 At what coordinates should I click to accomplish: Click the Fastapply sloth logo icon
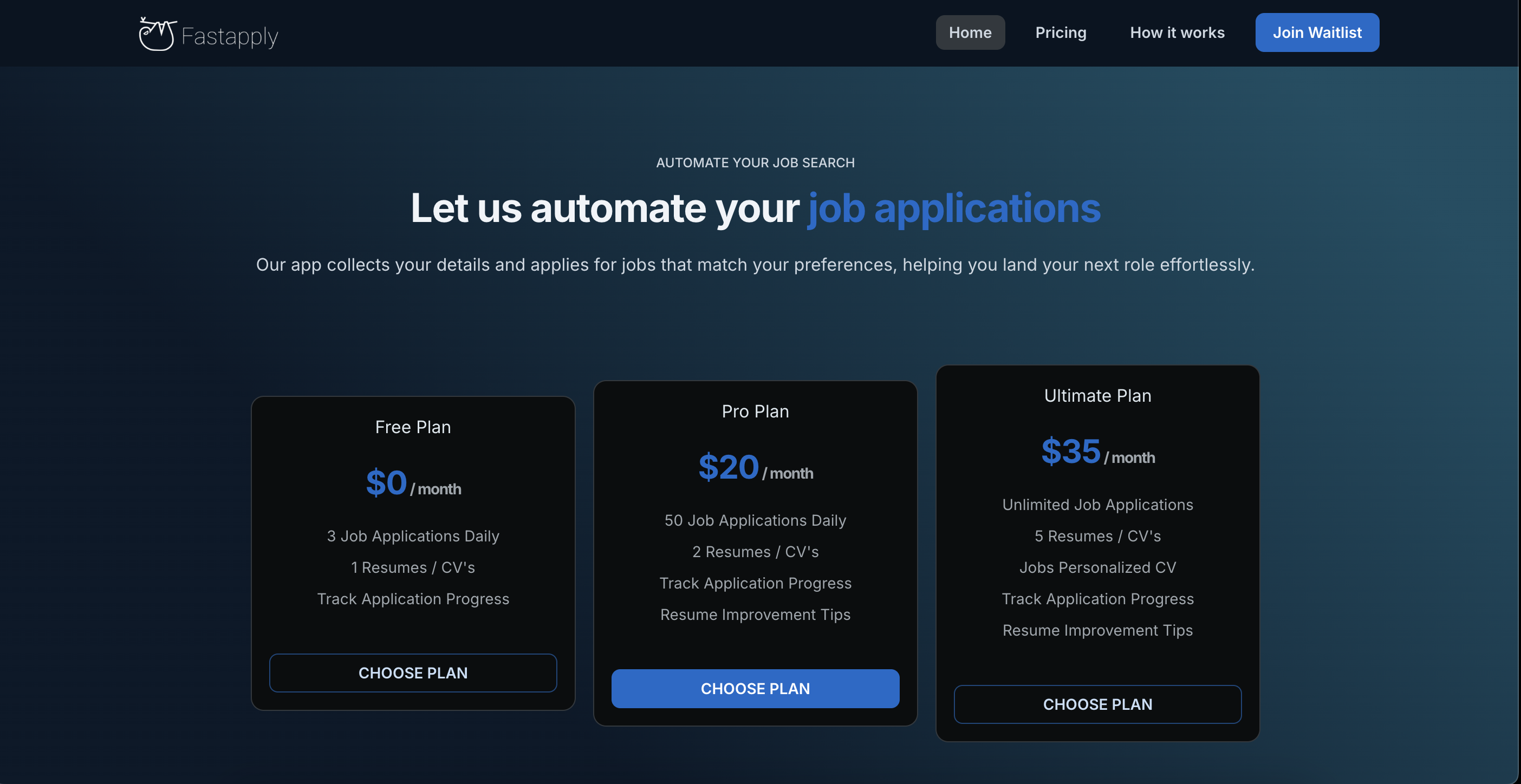[x=157, y=34]
